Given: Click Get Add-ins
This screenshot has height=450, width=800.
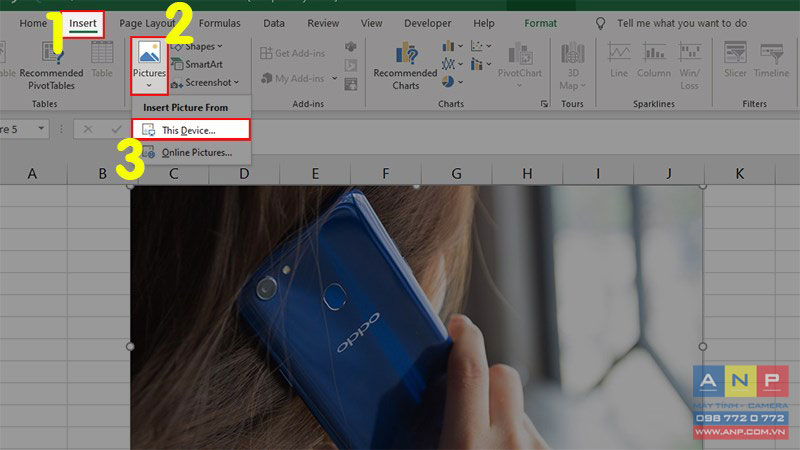Looking at the screenshot, I should click(292, 53).
